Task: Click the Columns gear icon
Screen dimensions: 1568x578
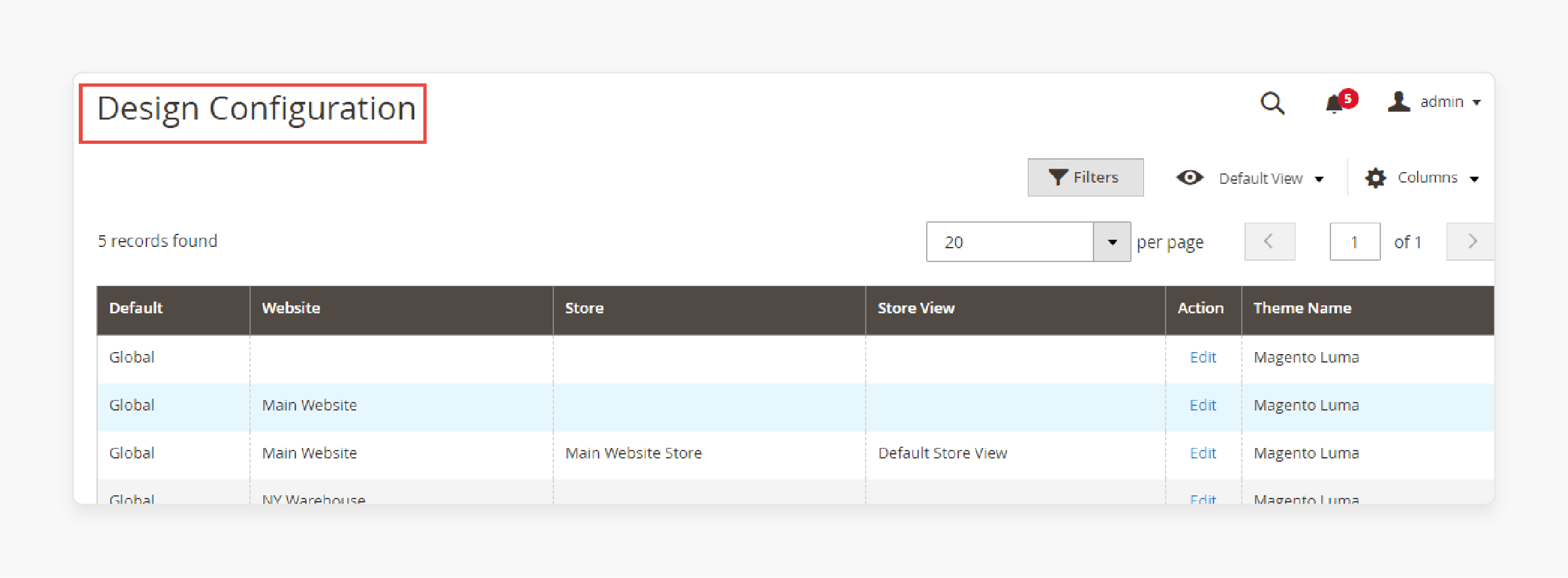Action: [1375, 178]
